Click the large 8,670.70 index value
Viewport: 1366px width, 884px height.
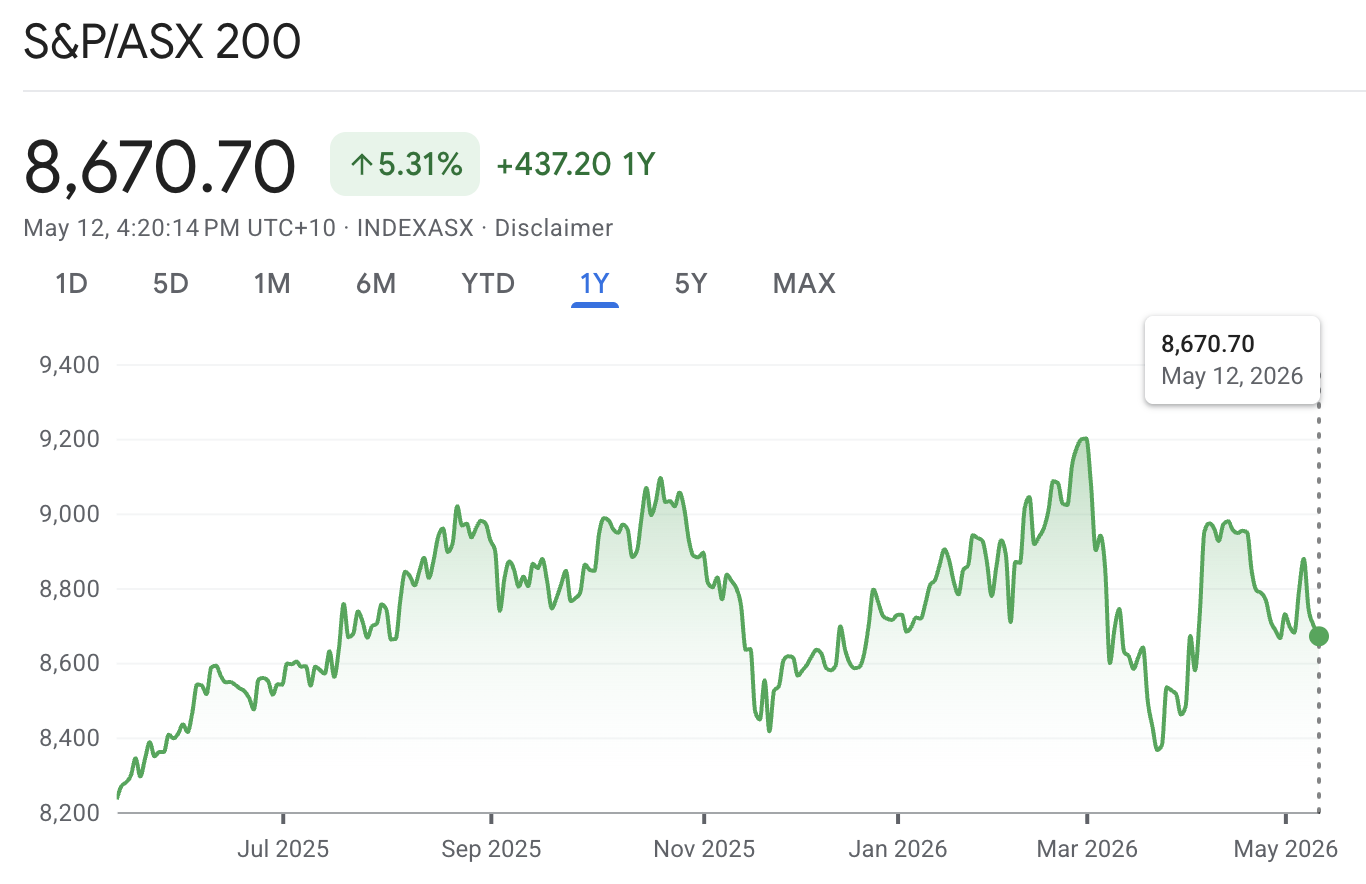160,166
